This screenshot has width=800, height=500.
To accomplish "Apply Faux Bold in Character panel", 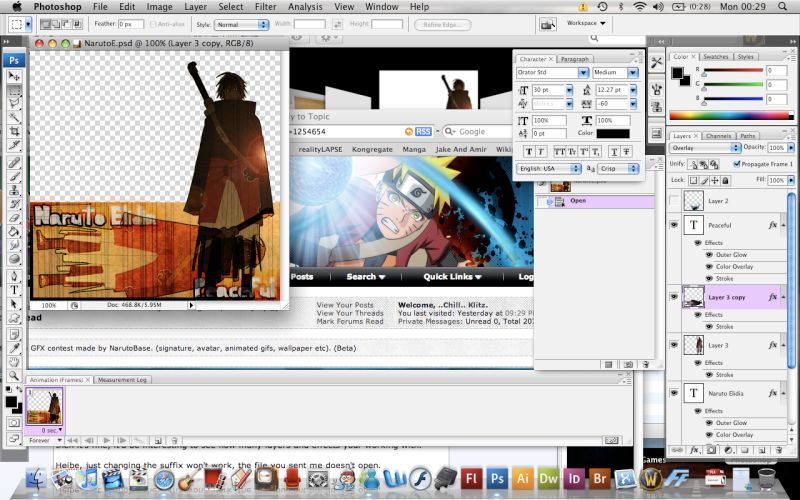I will coord(529,151).
